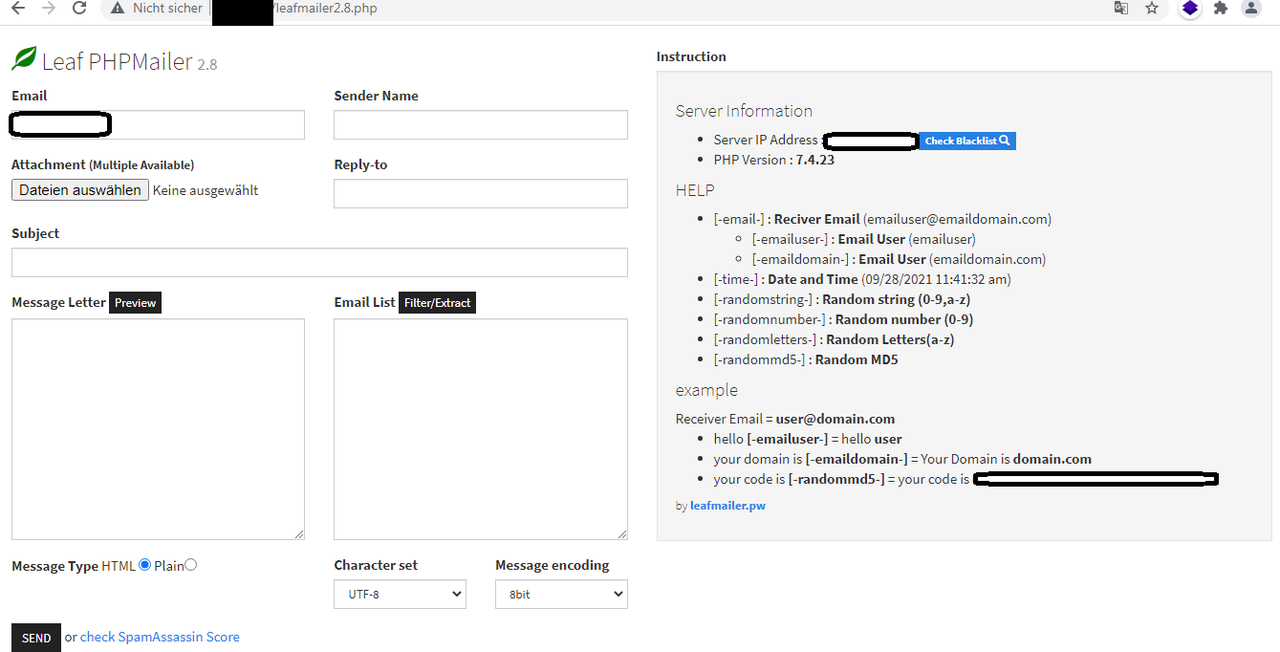
Task: Focus the Reply-to input field
Action: [x=481, y=194]
